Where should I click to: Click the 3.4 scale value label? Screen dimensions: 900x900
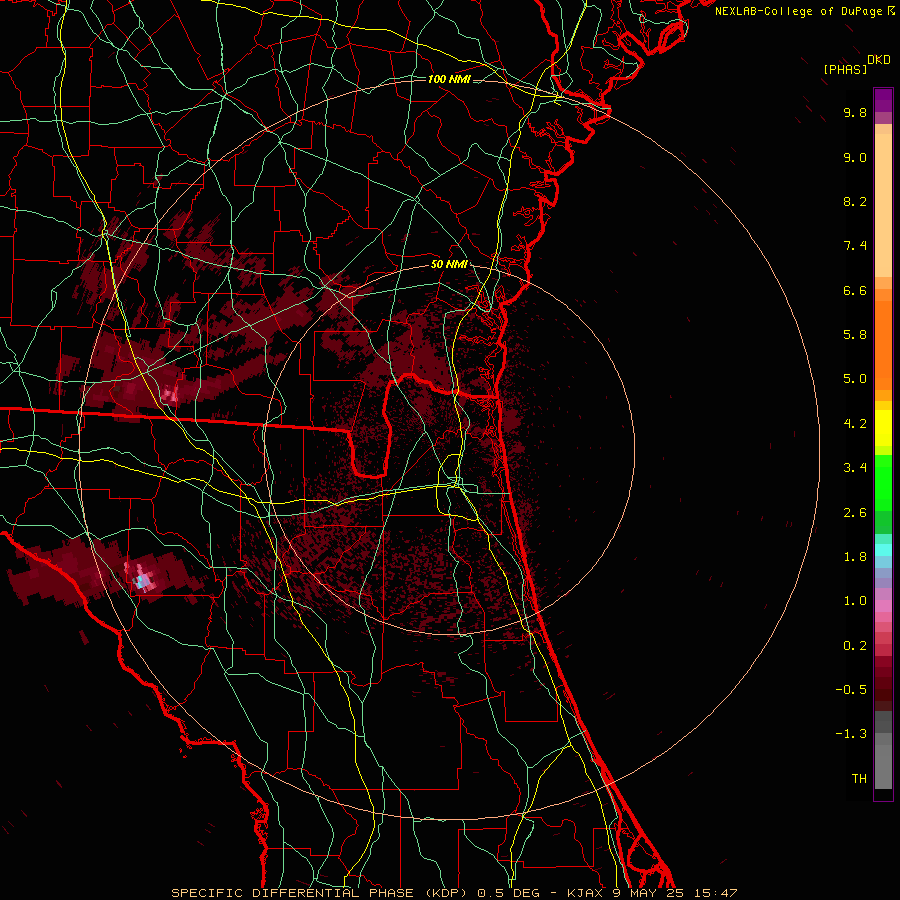[x=855, y=468]
